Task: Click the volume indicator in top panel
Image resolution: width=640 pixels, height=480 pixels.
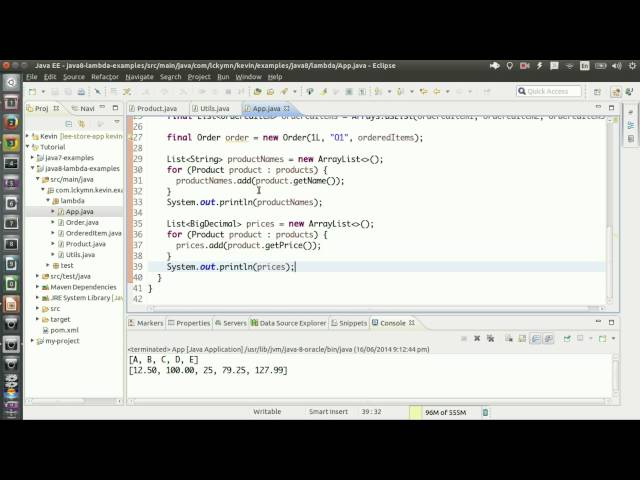Action: point(616,65)
